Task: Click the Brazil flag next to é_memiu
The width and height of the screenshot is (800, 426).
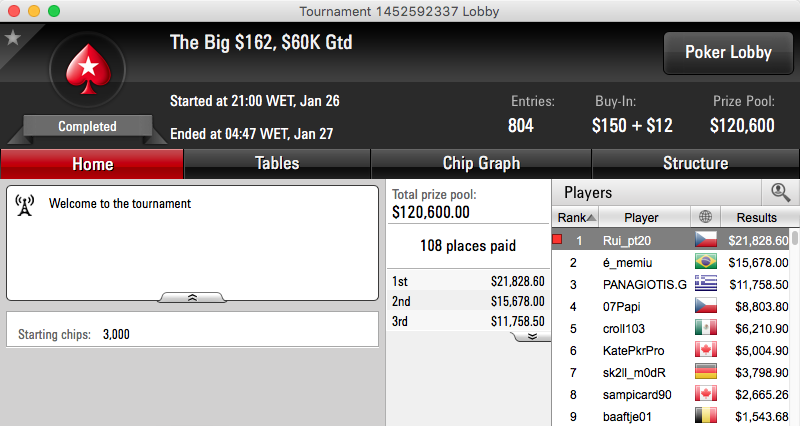Action: [x=706, y=262]
